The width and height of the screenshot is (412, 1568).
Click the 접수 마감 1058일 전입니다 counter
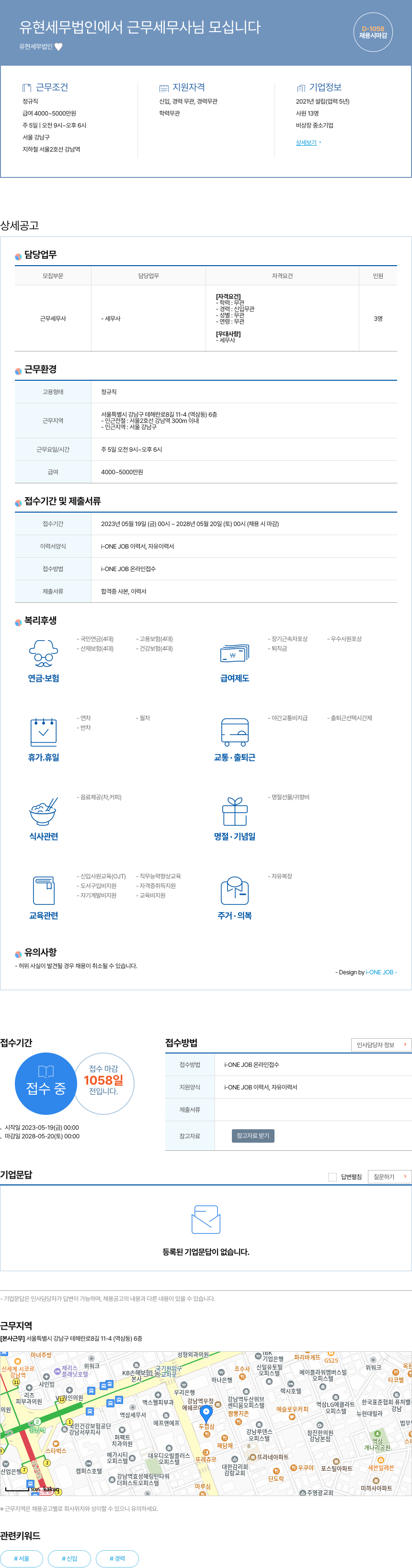(x=103, y=1084)
